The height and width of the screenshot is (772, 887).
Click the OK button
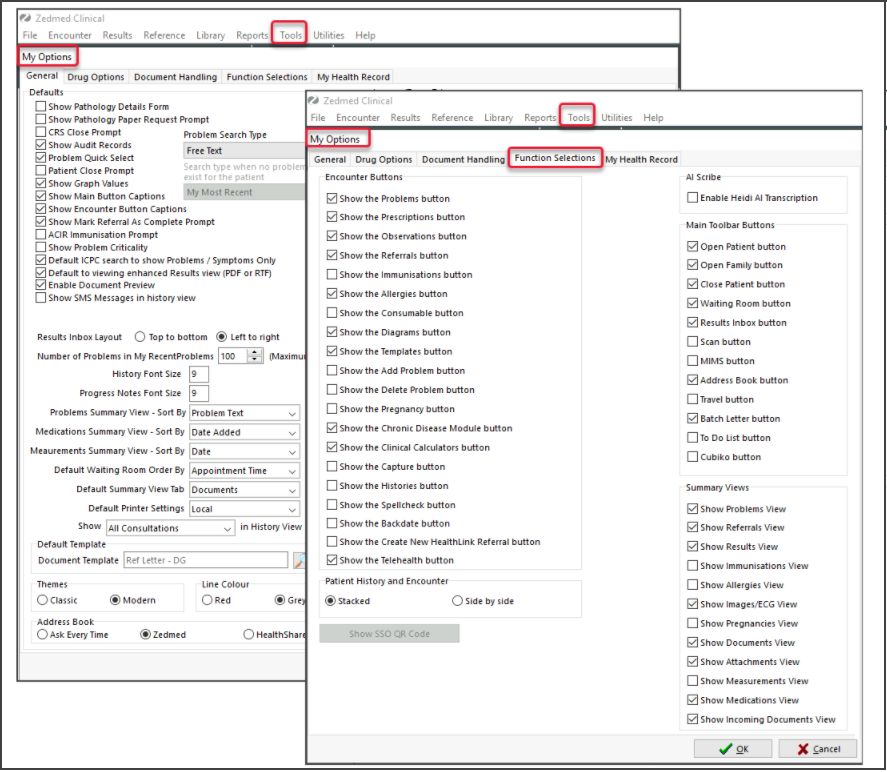coord(733,748)
